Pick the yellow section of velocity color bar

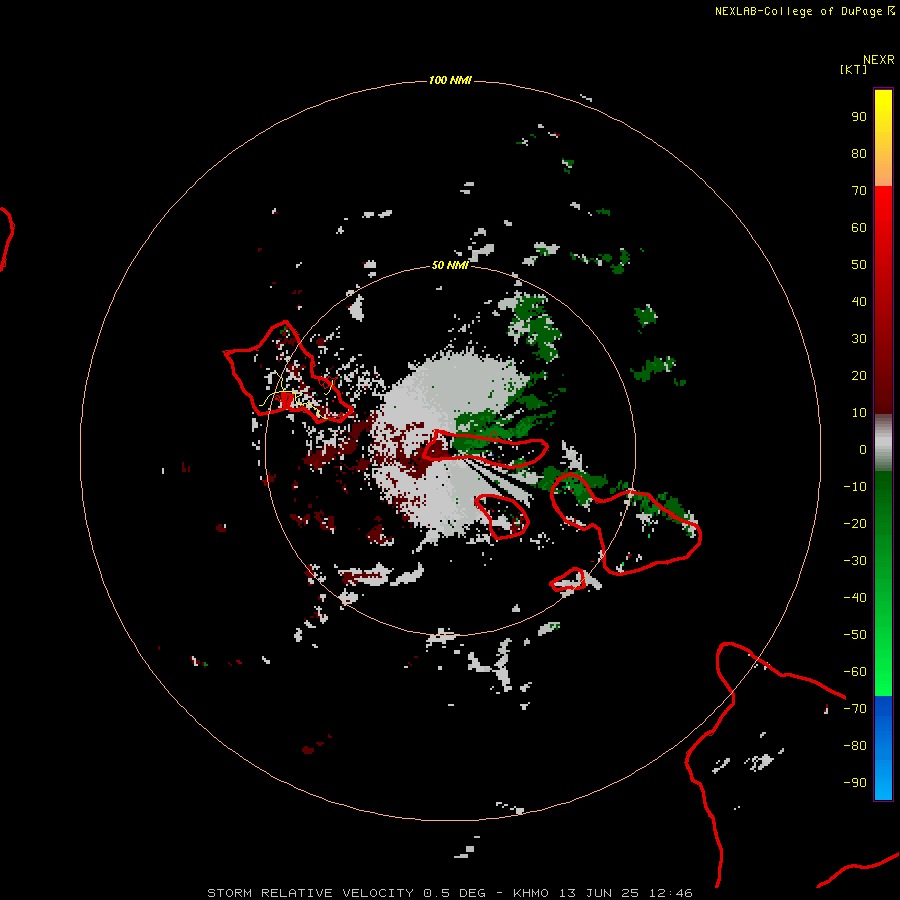[x=883, y=138]
